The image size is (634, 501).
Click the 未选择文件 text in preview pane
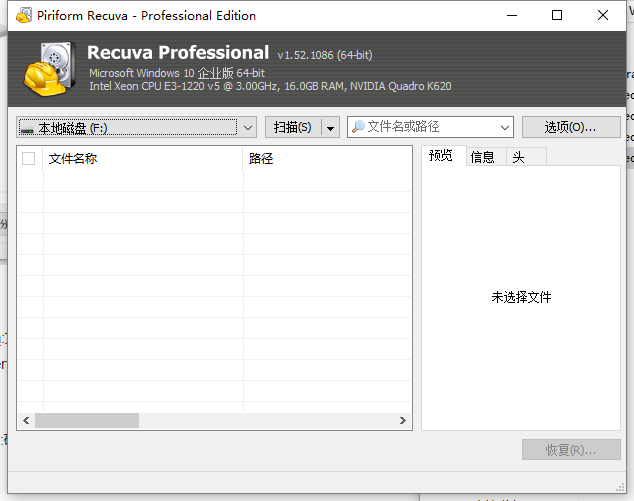tap(521, 297)
